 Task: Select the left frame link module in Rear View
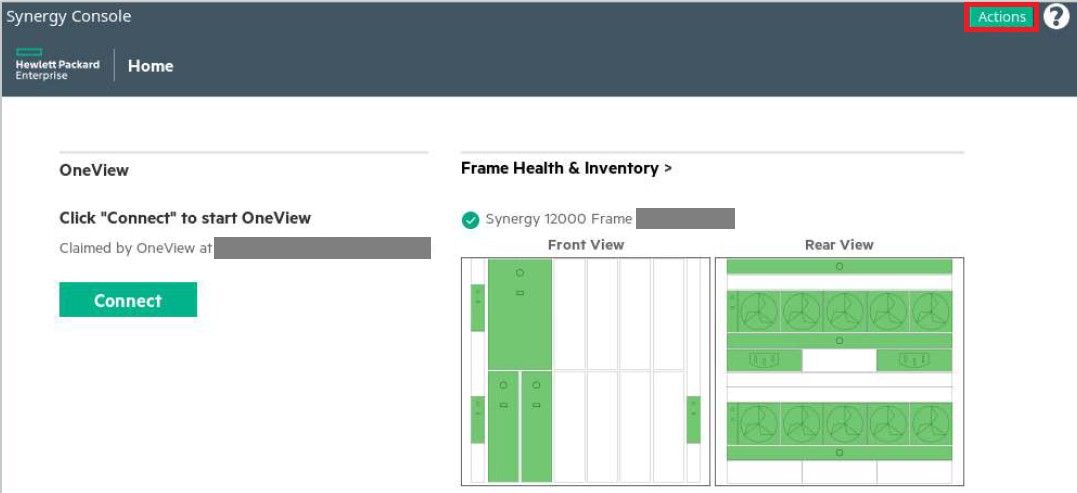tap(764, 360)
